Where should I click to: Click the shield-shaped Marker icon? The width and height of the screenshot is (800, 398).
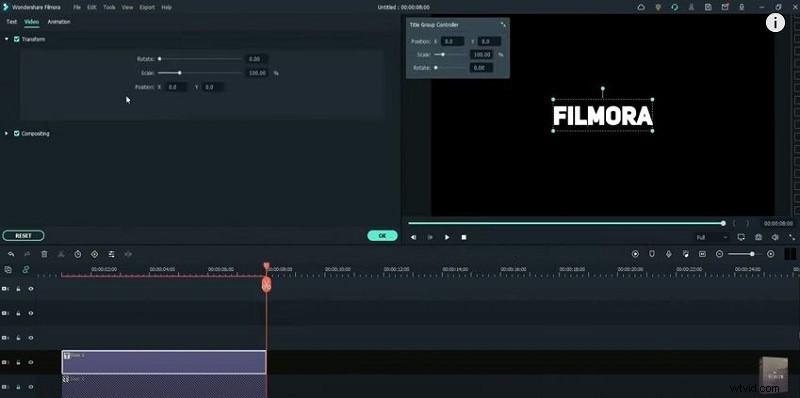tap(652, 254)
